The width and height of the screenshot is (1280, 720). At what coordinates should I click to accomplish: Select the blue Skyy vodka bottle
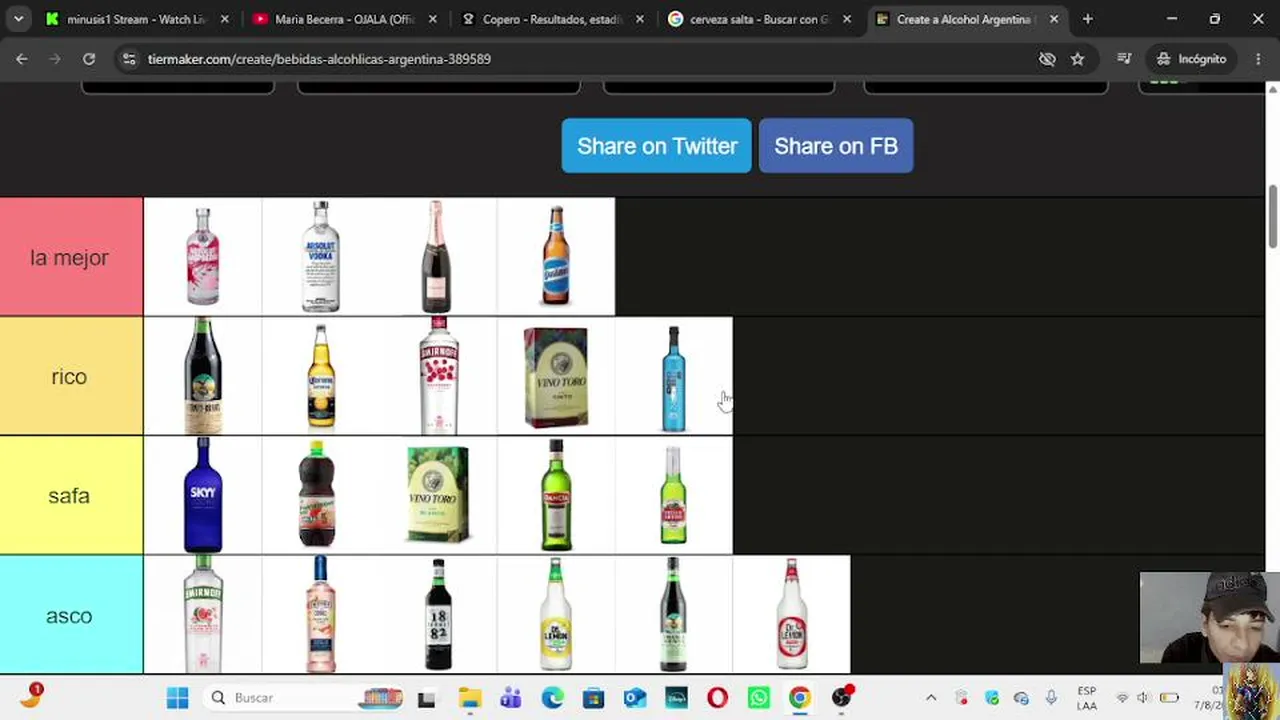coord(202,496)
